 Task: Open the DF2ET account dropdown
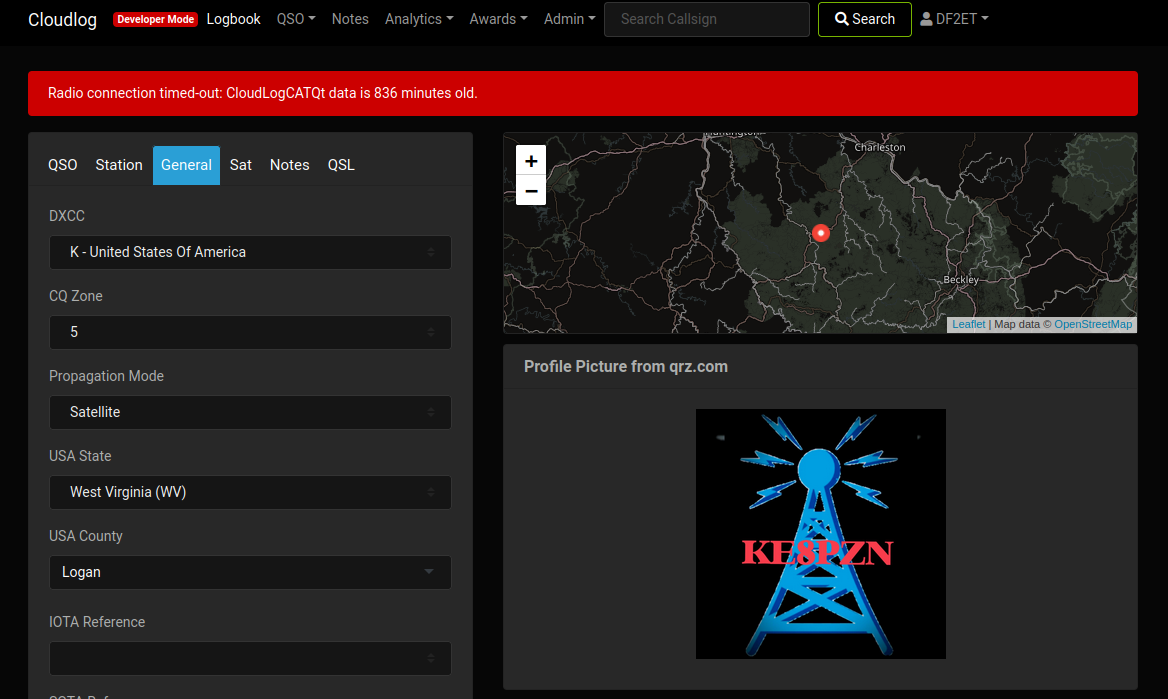pos(954,18)
